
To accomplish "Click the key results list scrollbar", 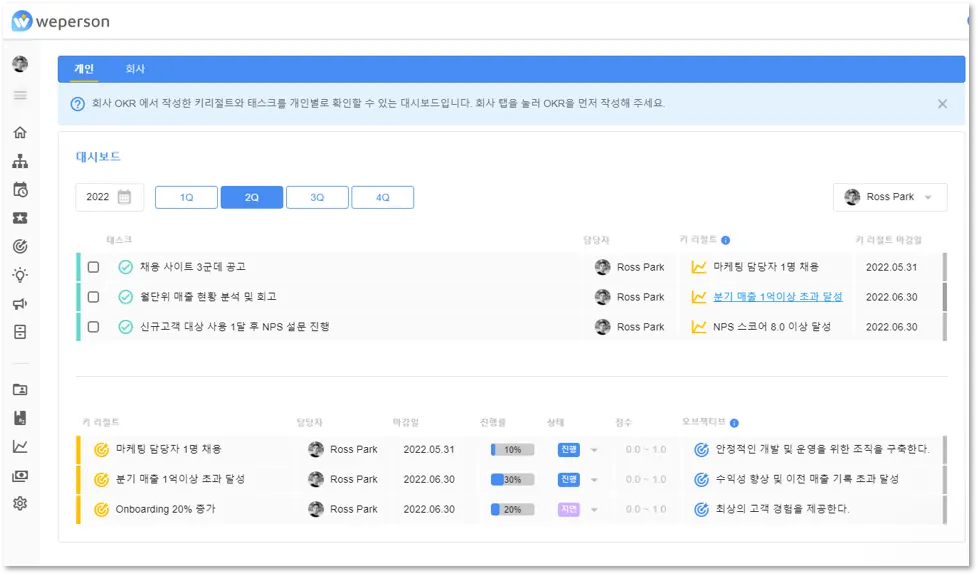I will click(944, 480).
